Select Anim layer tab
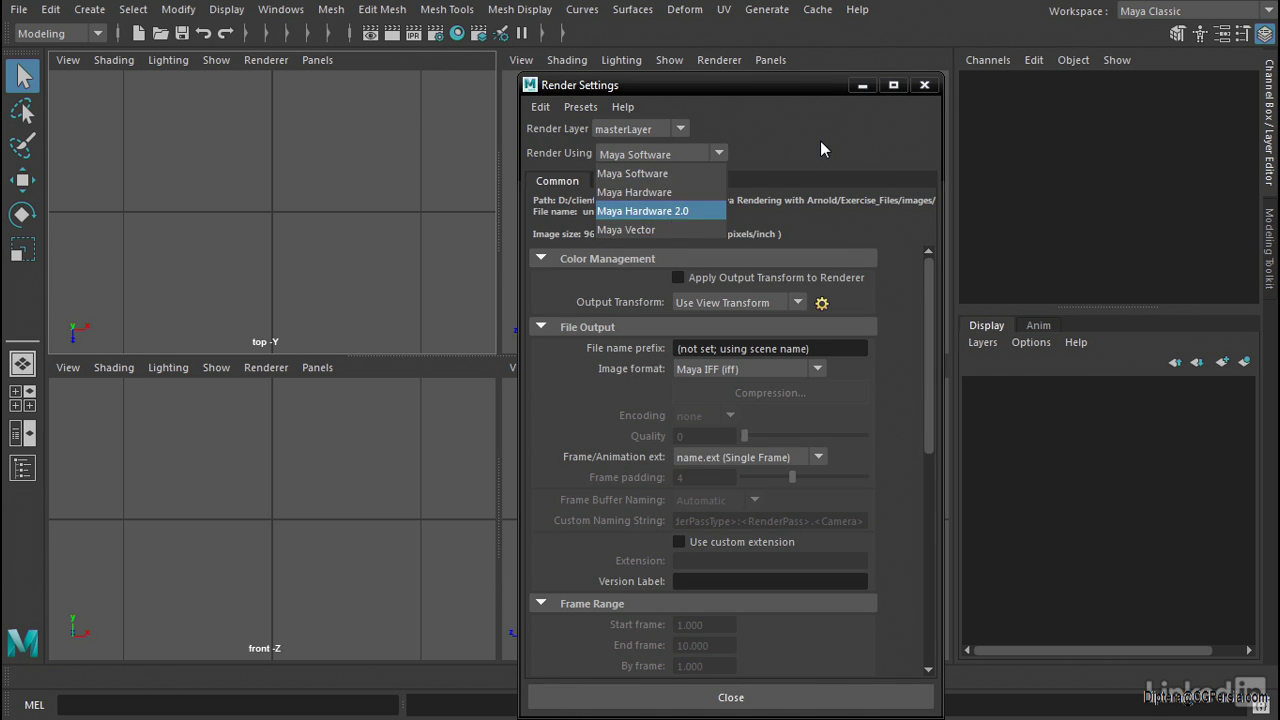1280x720 pixels. click(x=1038, y=325)
